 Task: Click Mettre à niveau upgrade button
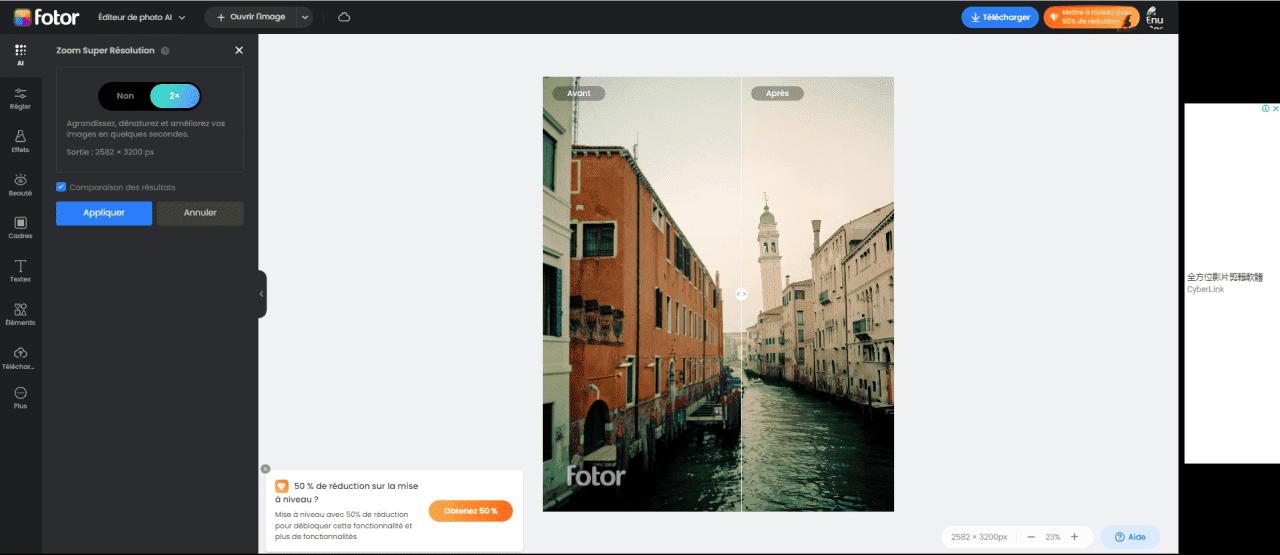1090,17
